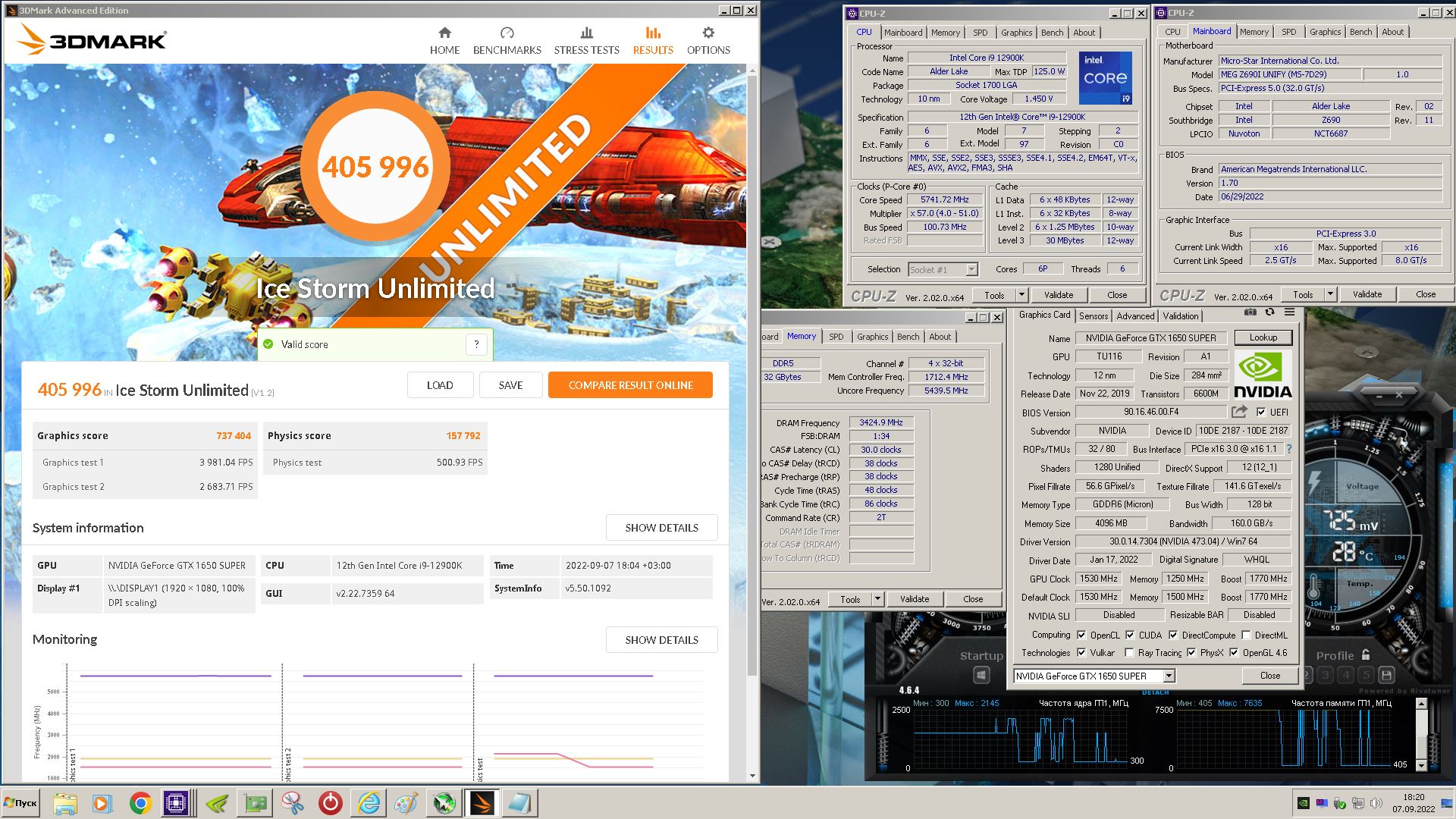Switch to 3DMark orange logo taskbar icon

(x=482, y=803)
